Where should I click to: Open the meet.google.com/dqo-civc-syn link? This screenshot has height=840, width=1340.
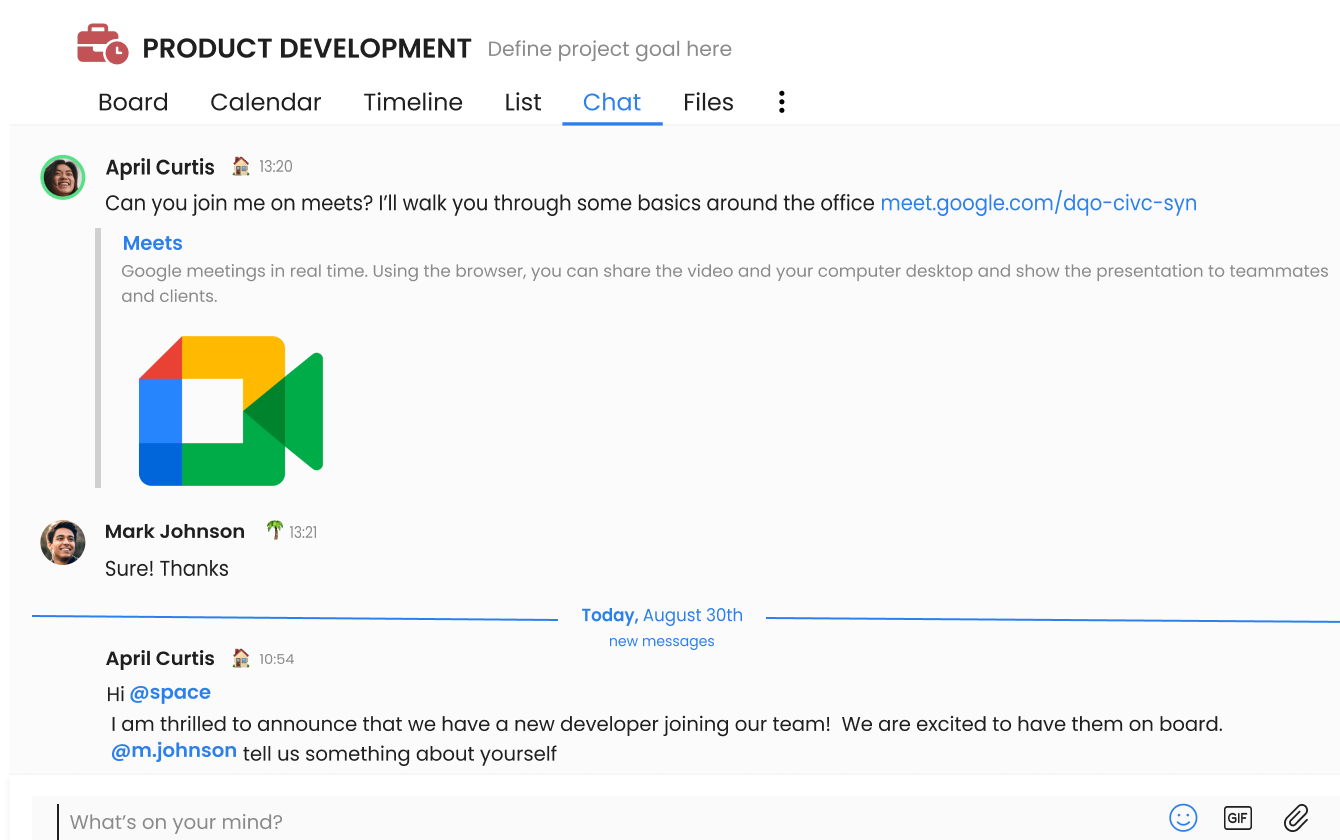point(1038,203)
